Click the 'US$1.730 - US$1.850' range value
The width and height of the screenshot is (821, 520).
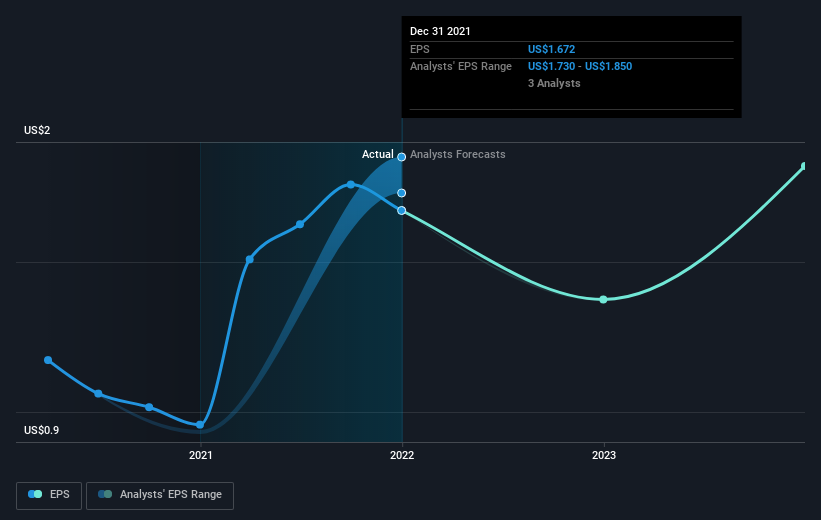(x=580, y=67)
